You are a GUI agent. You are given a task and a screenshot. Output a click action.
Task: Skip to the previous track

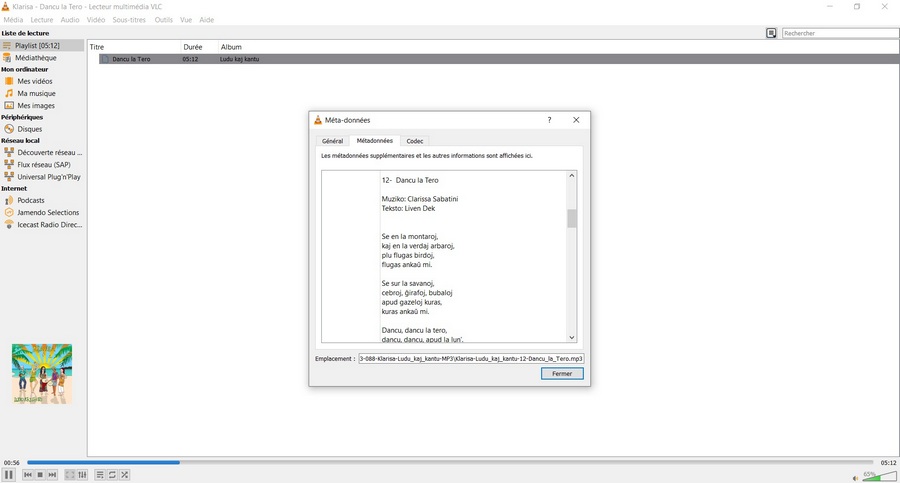click(28, 475)
